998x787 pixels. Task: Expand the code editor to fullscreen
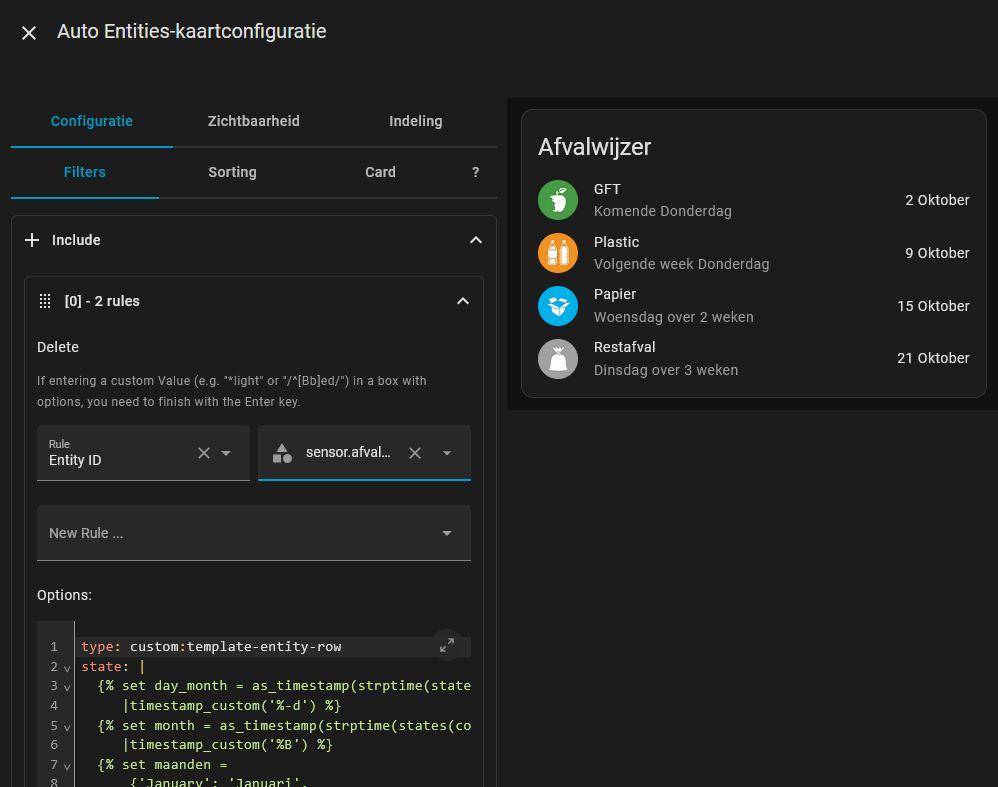pyautogui.click(x=447, y=645)
